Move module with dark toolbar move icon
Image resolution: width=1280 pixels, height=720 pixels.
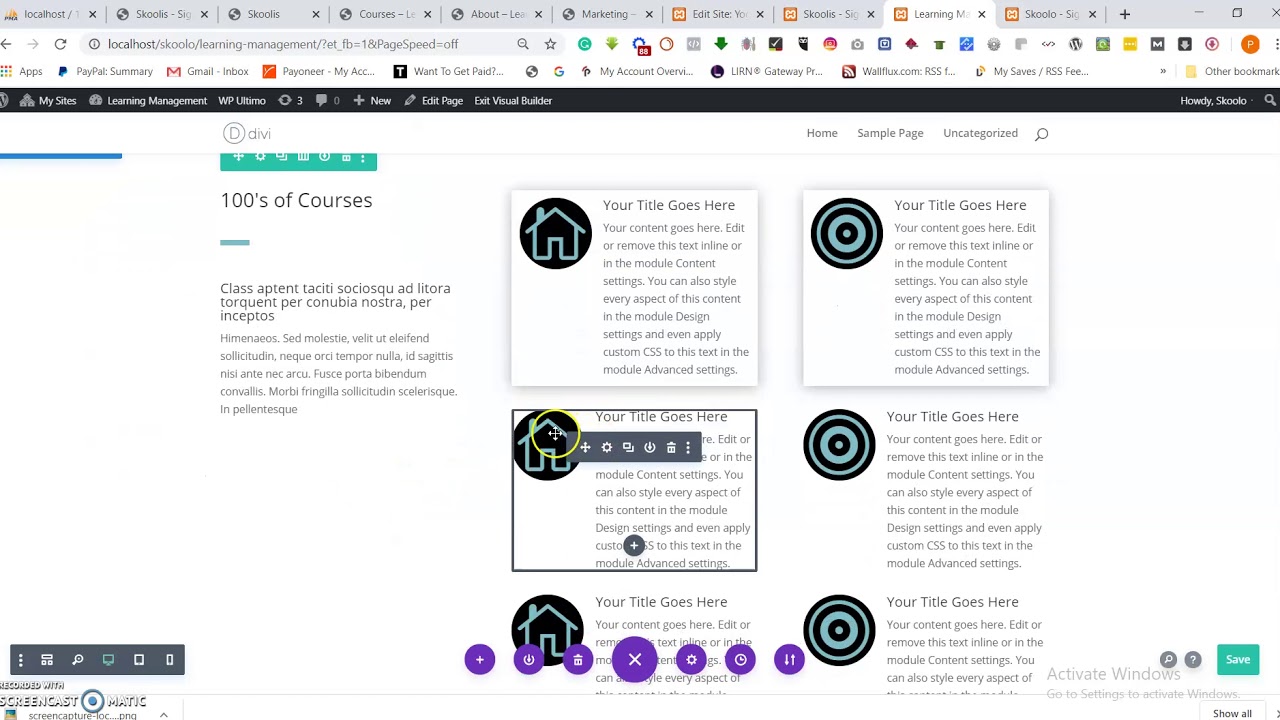[585, 448]
